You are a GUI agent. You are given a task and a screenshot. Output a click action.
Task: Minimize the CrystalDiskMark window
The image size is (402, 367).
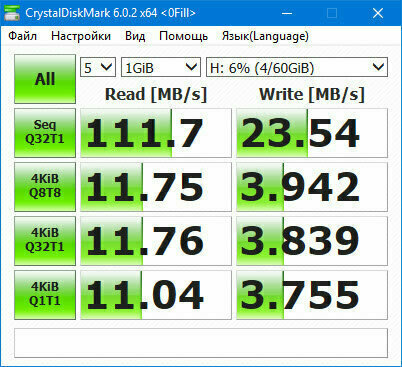(287, 13)
